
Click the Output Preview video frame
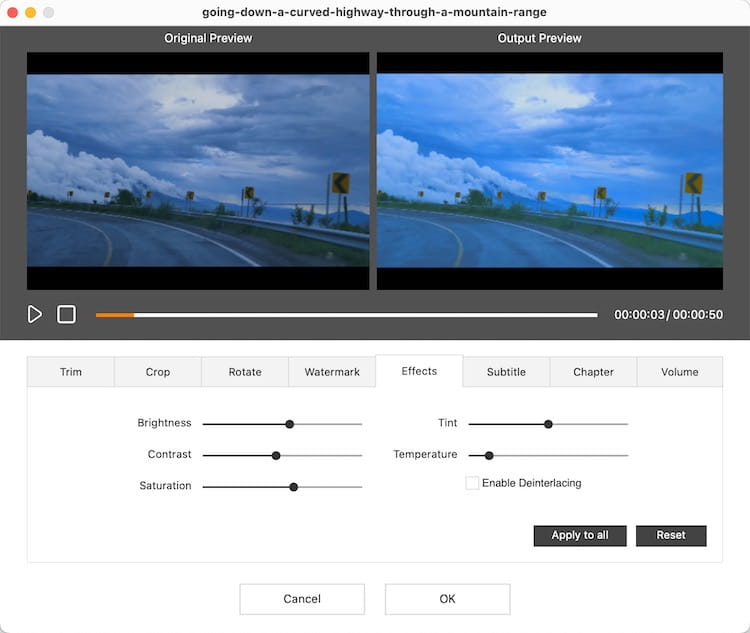pyautogui.click(x=550, y=171)
